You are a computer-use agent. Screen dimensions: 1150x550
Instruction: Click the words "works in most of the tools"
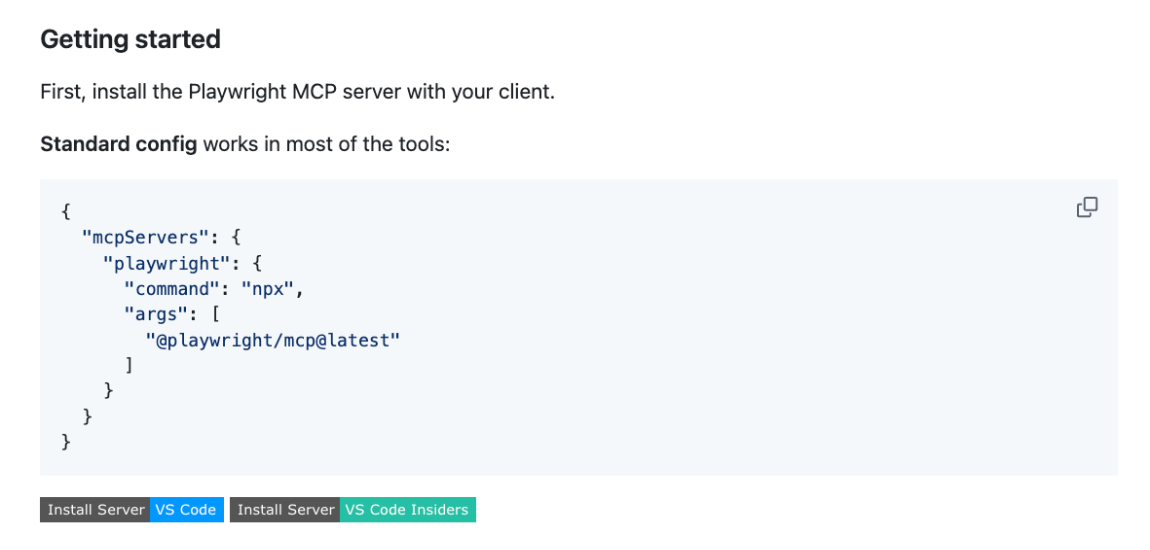[326, 144]
